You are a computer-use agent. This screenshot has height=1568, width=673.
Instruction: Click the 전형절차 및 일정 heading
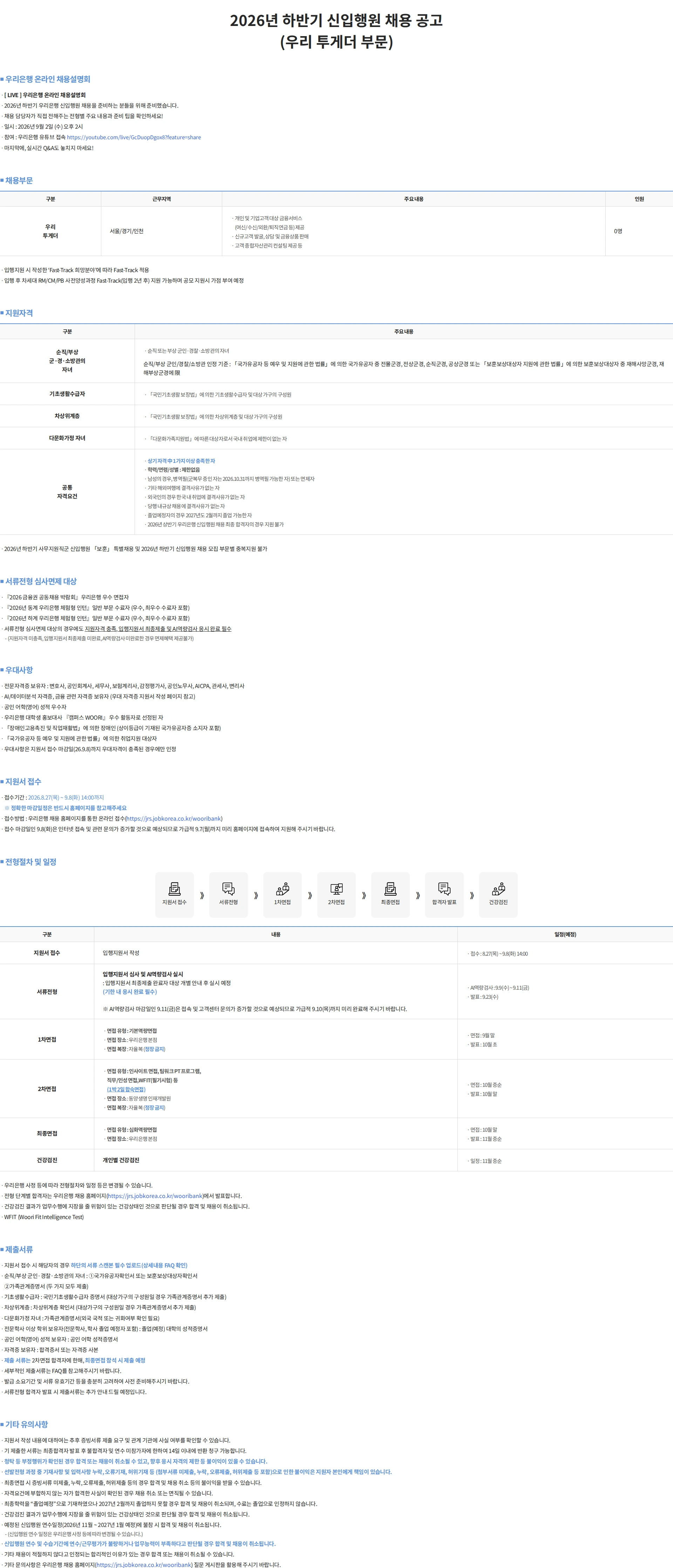pos(30,862)
